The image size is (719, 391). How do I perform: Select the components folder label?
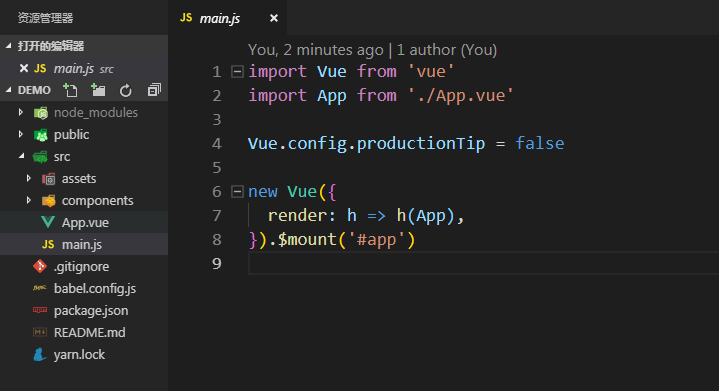(98, 201)
